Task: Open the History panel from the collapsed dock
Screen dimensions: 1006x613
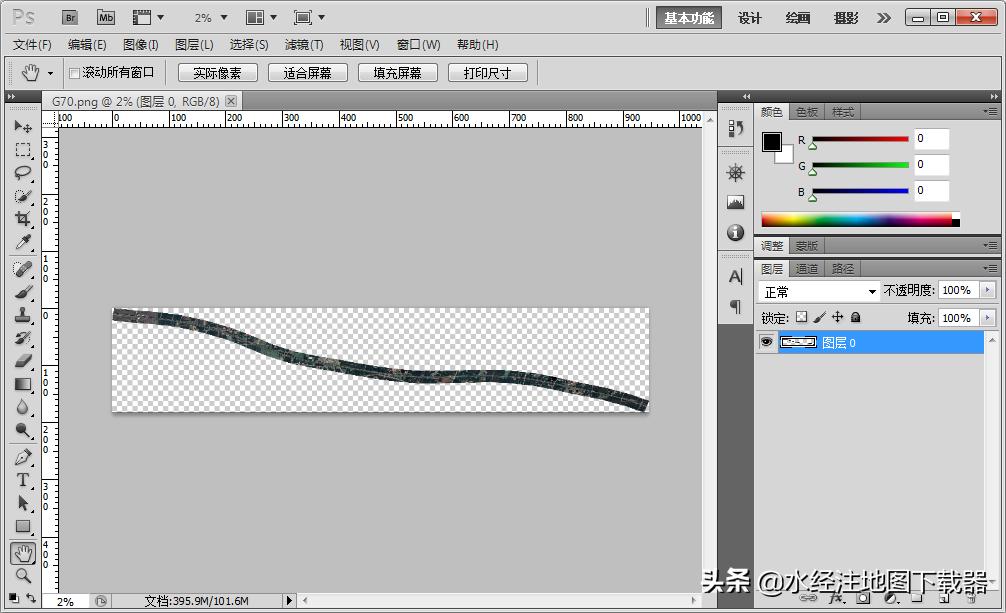Action: pyautogui.click(x=735, y=129)
